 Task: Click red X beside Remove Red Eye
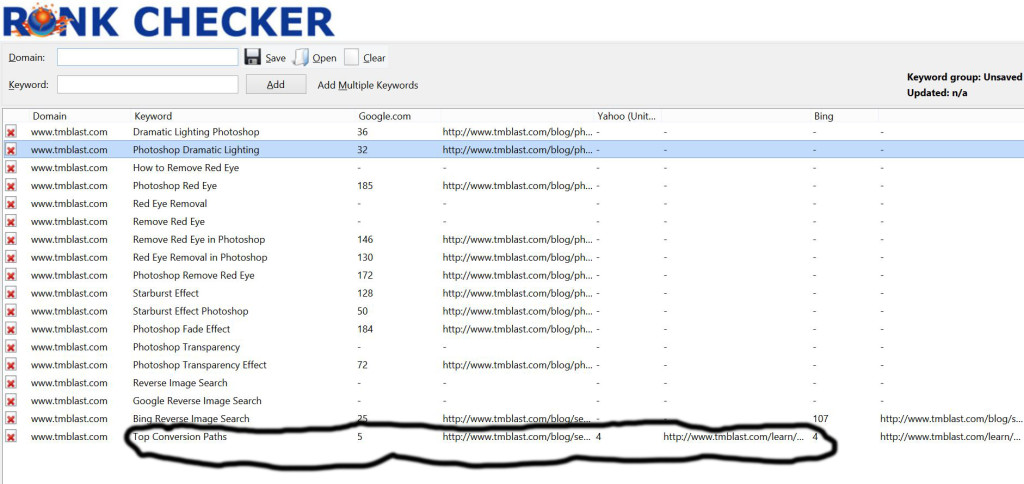click(10, 222)
